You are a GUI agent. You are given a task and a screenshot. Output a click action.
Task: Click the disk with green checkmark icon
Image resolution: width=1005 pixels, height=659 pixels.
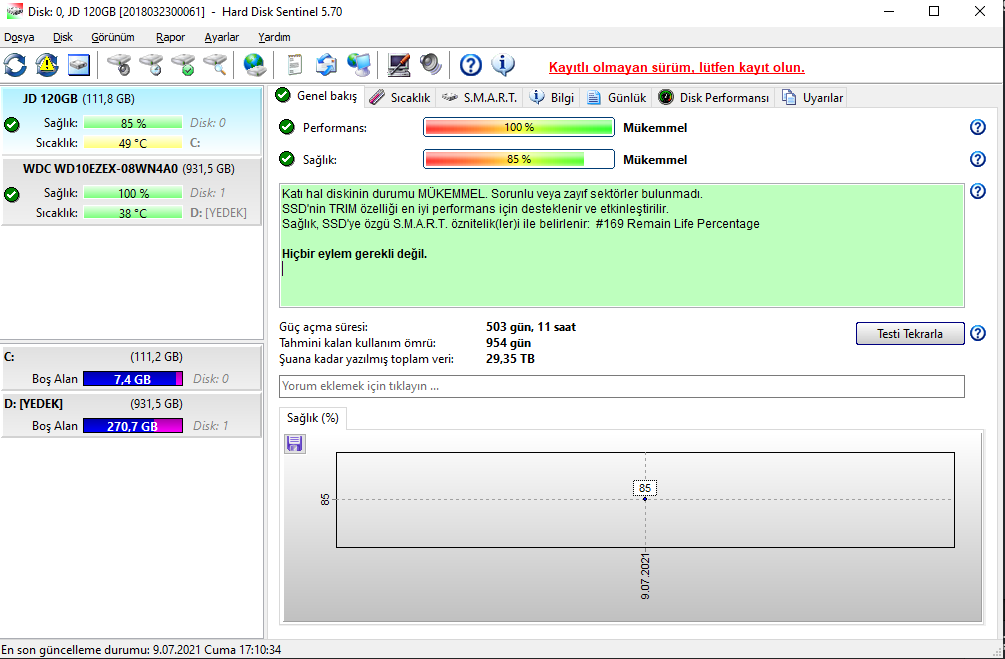(183, 65)
